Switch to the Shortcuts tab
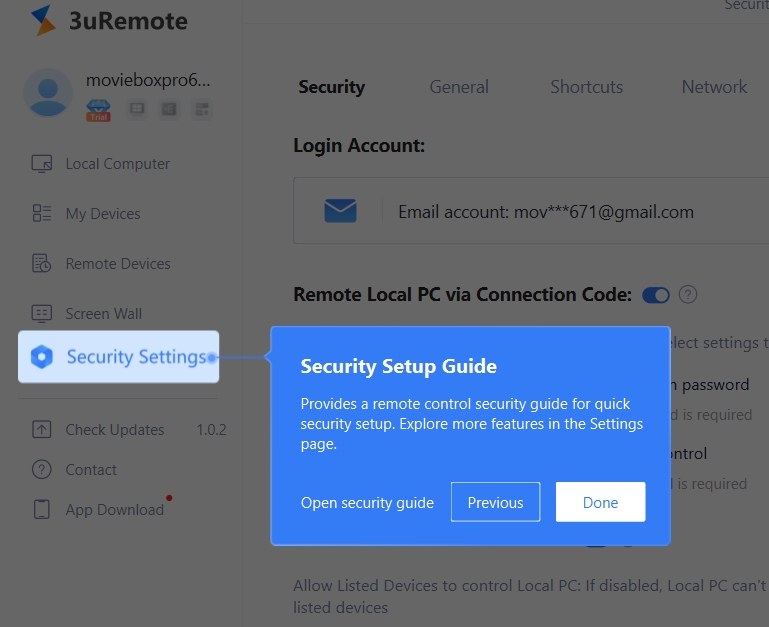769x627 pixels. [x=587, y=87]
